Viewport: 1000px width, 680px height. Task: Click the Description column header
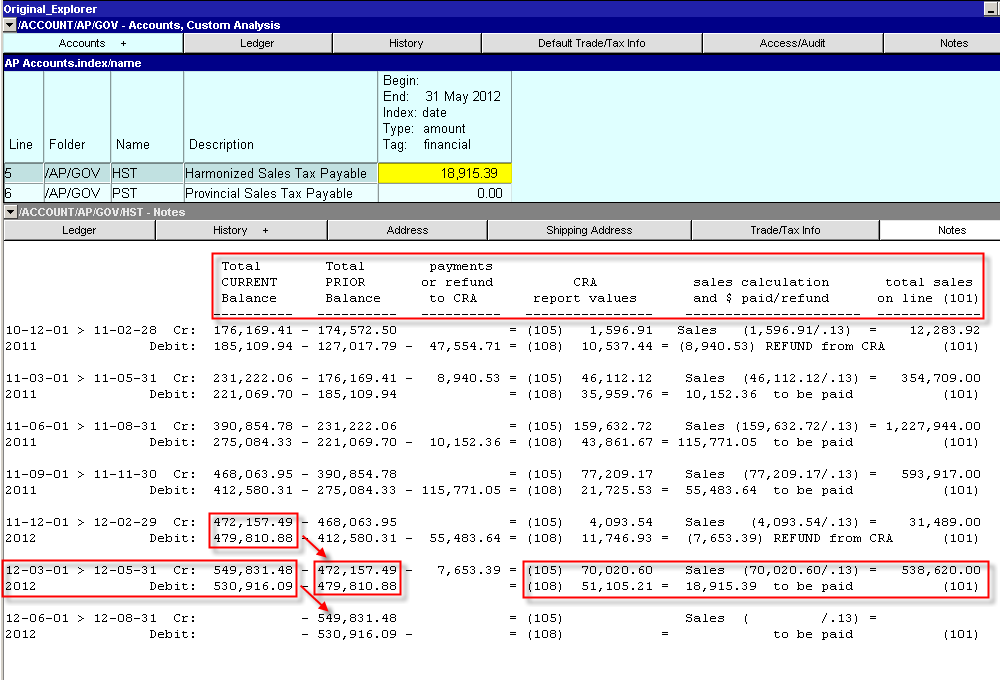(222, 144)
